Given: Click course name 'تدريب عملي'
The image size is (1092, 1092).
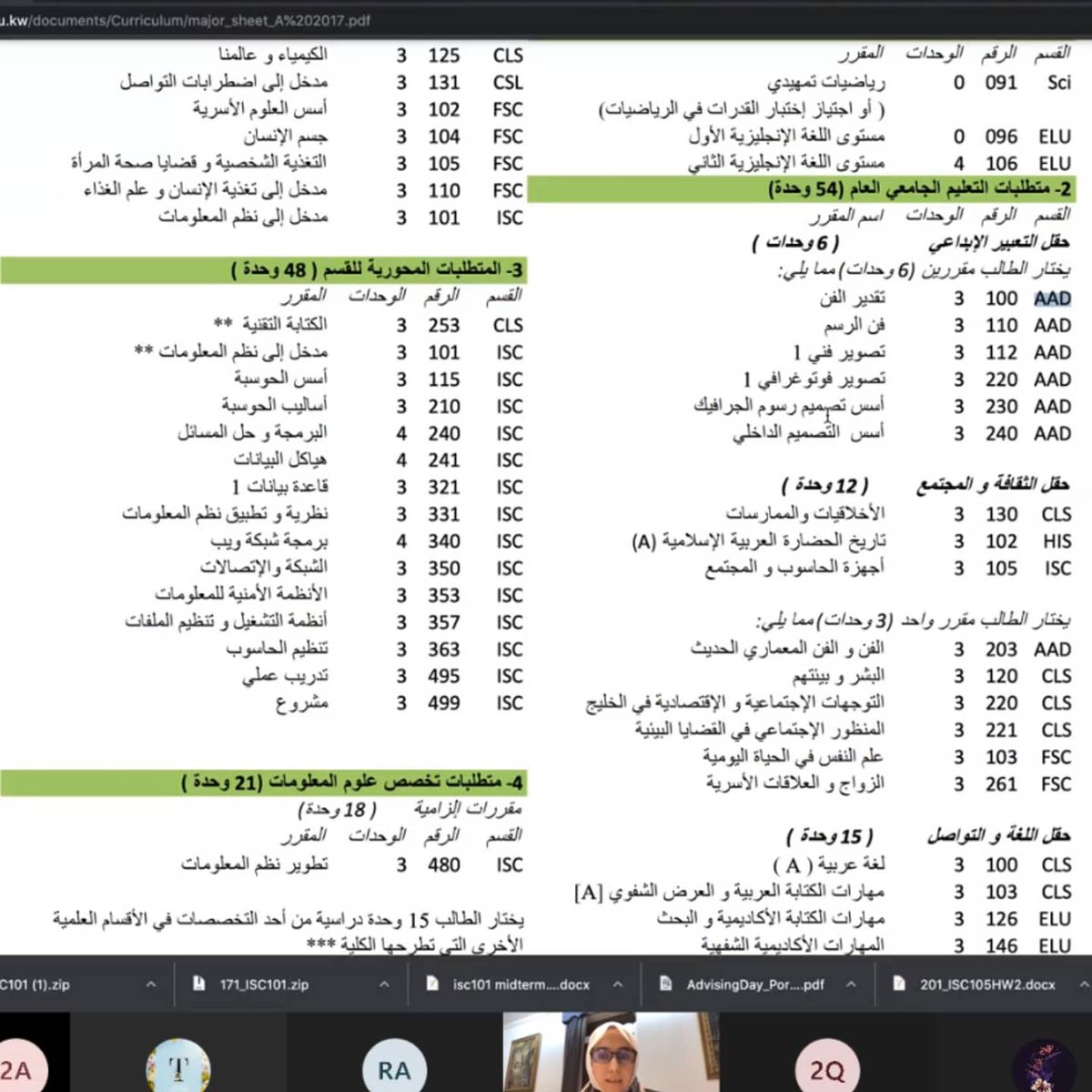Looking at the screenshot, I should 286,676.
